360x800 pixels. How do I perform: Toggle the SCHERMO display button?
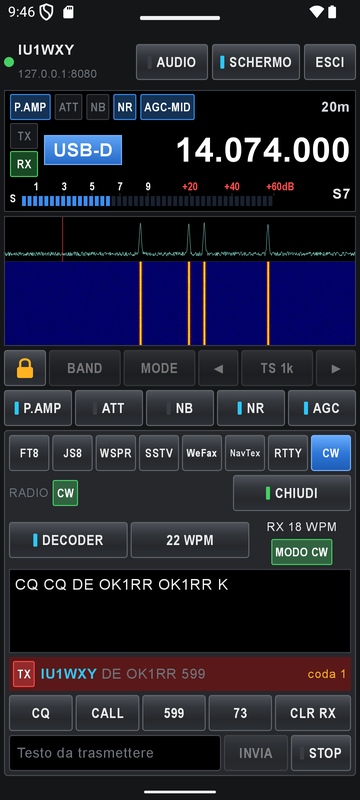click(256, 62)
